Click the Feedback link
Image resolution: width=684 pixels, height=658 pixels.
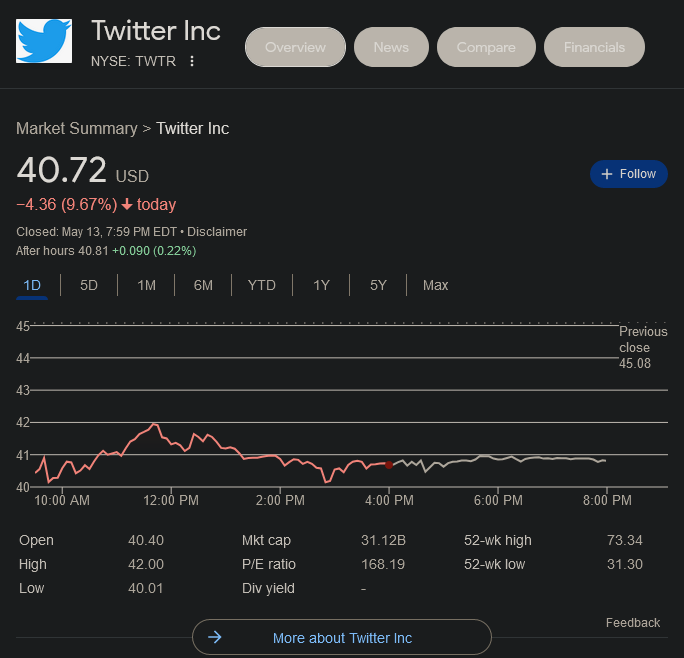[x=633, y=622]
